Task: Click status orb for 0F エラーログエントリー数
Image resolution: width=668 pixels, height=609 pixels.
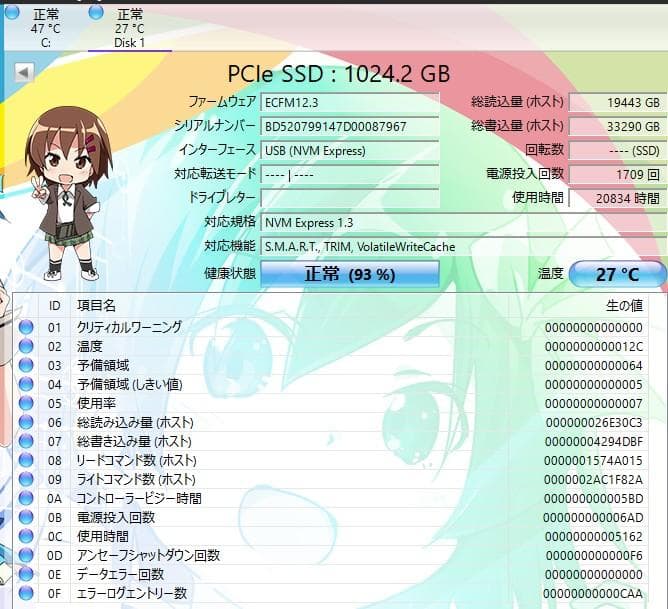Action: coord(26,593)
